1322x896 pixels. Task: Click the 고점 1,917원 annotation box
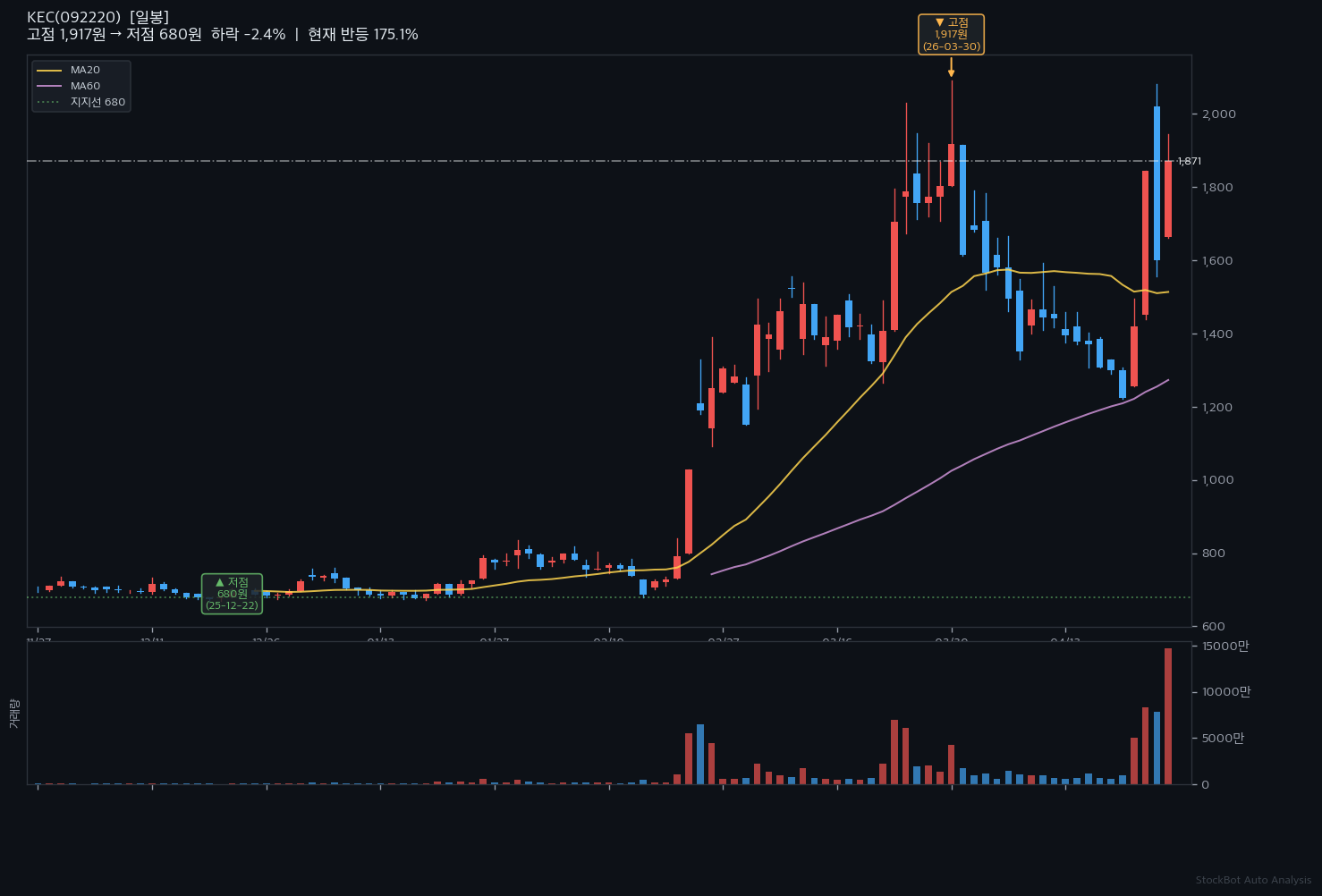coord(951,34)
